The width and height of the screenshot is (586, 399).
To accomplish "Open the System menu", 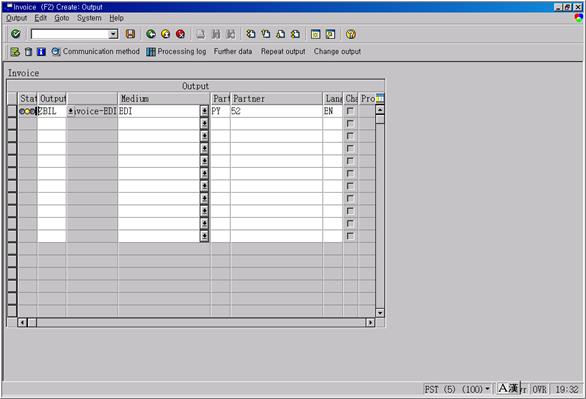I will (x=89, y=18).
